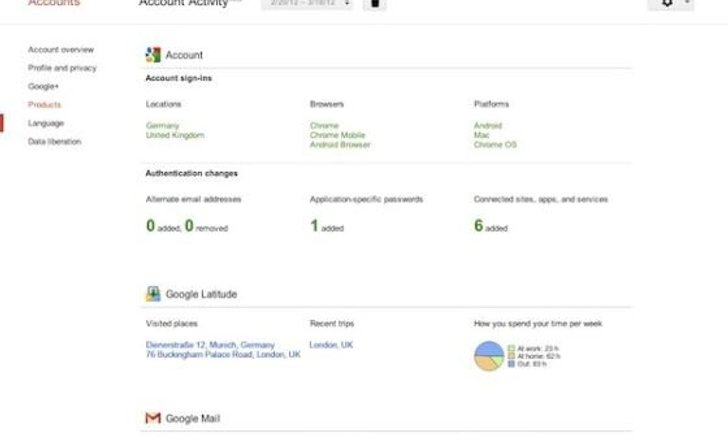
Task: Click the Google Latitude section title
Action: click(x=202, y=294)
